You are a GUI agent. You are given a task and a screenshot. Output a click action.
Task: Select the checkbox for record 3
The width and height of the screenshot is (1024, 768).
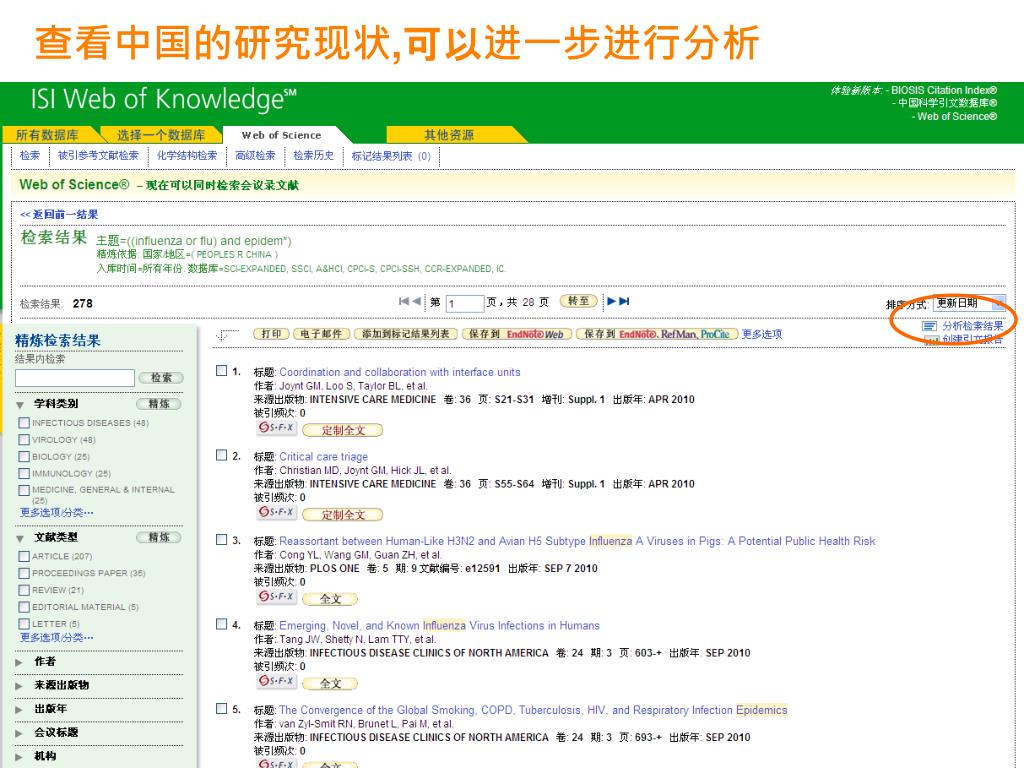[221, 539]
